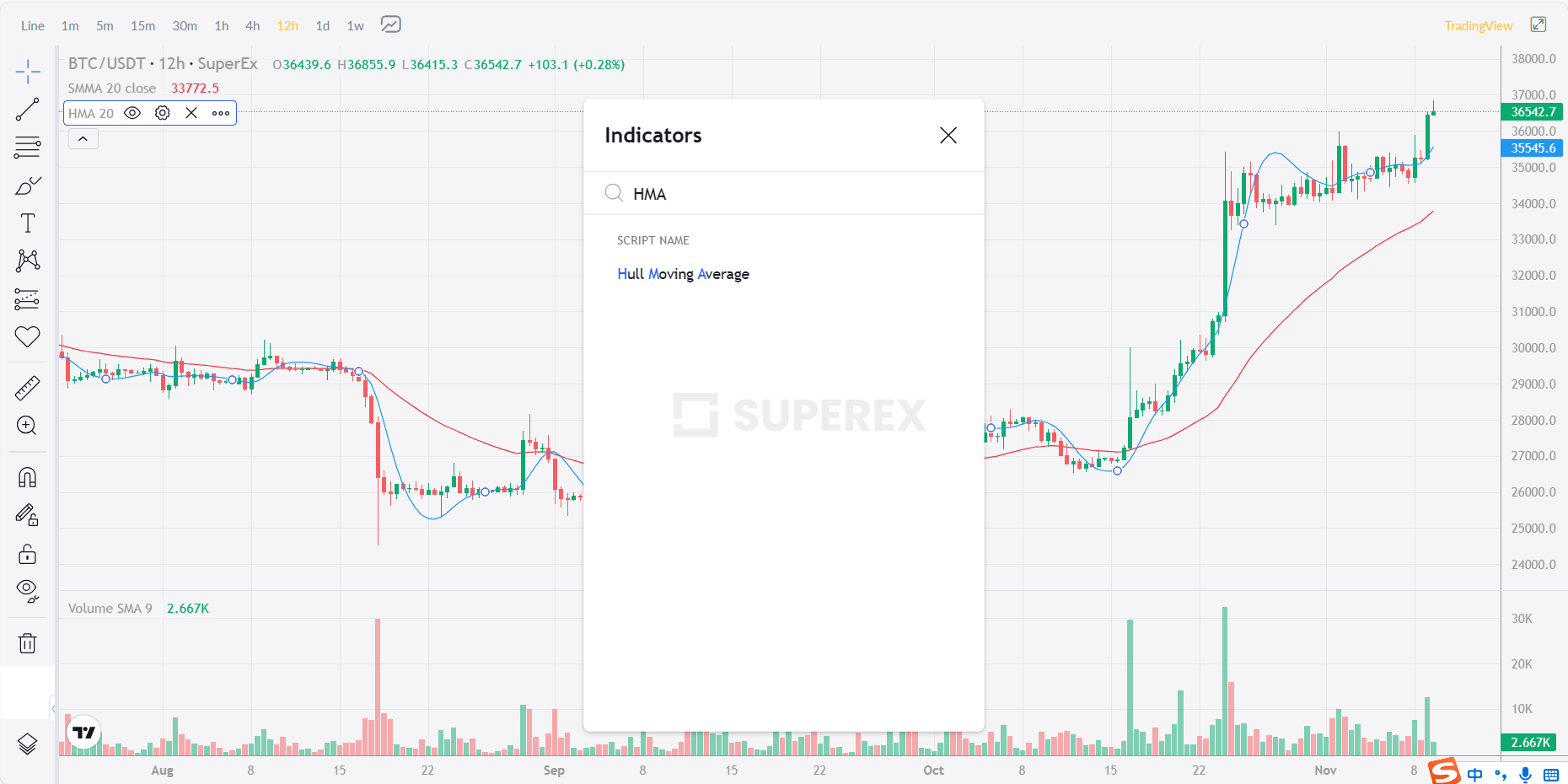1568x784 pixels.
Task: Open the HMA 20 more options ellipsis
Action: (220, 112)
